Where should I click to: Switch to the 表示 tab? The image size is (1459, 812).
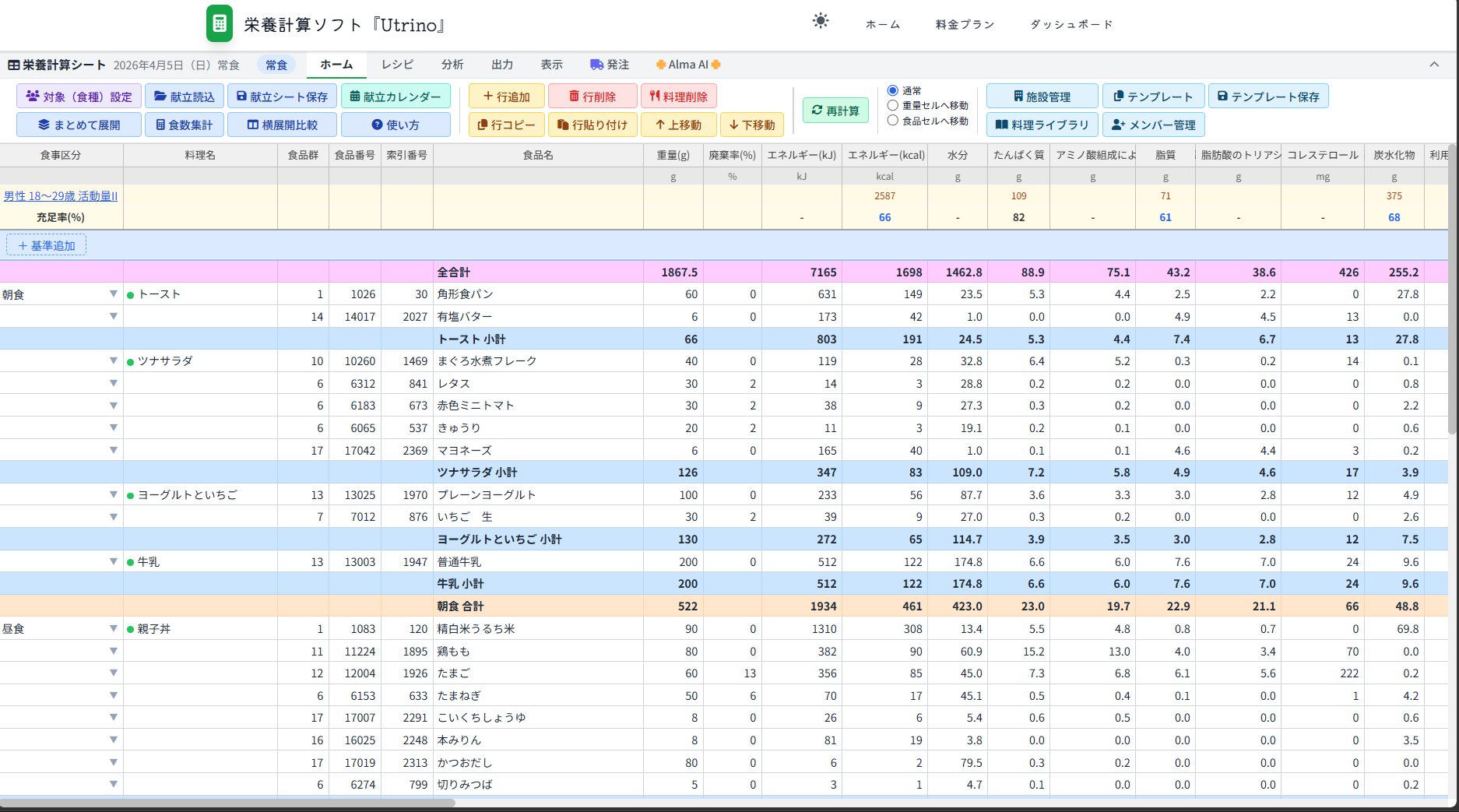coord(552,65)
